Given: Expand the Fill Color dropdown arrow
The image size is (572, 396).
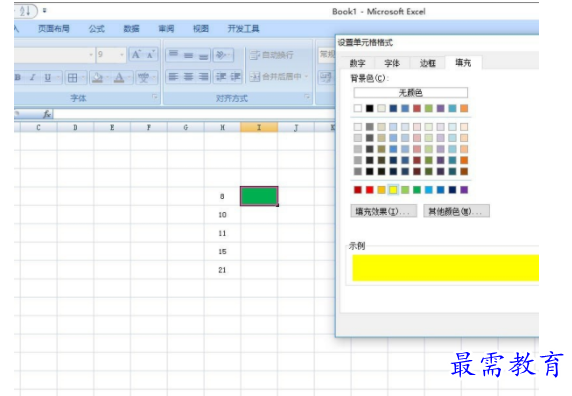Looking at the screenshot, I should [108, 77].
